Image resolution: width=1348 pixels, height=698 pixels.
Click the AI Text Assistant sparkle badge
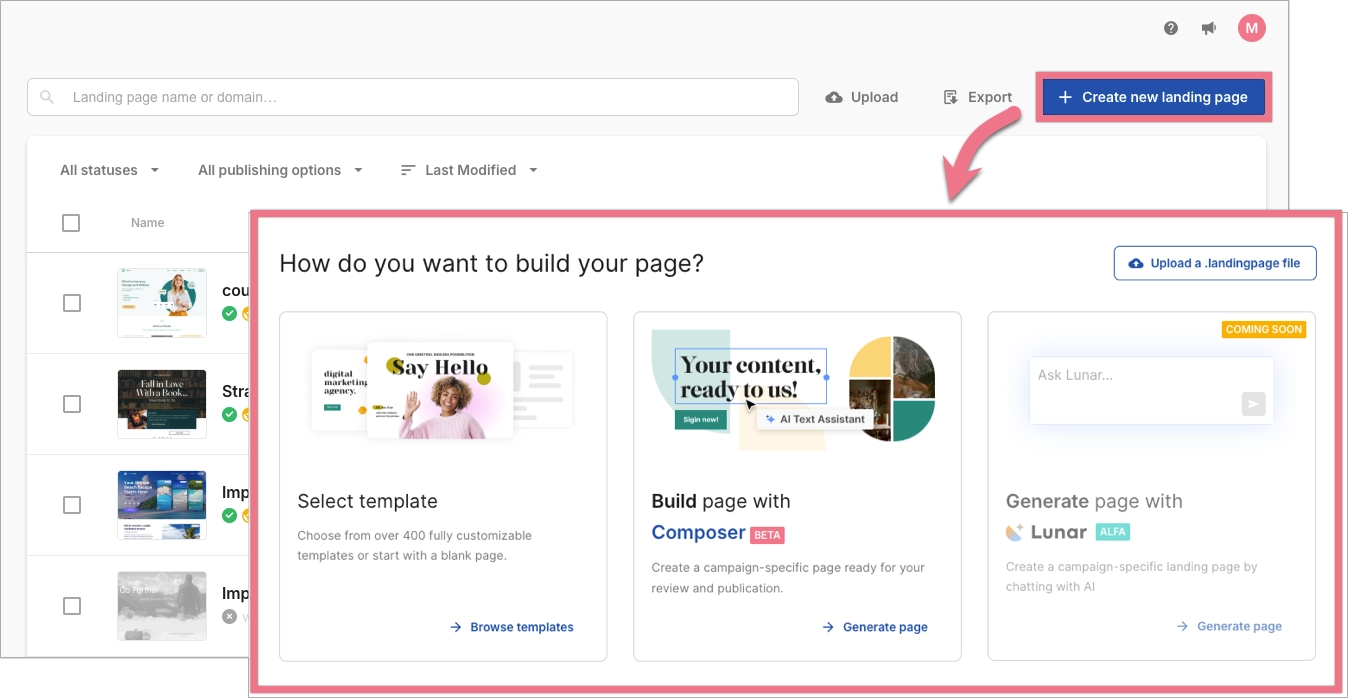pos(815,418)
